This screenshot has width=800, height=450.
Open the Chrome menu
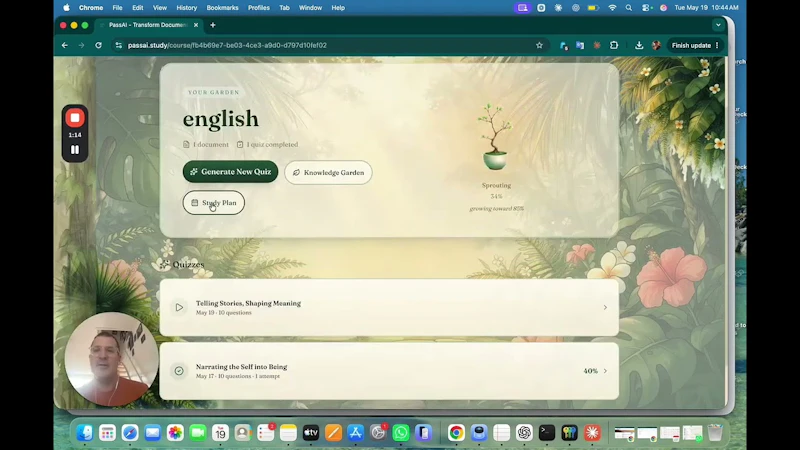click(91, 8)
